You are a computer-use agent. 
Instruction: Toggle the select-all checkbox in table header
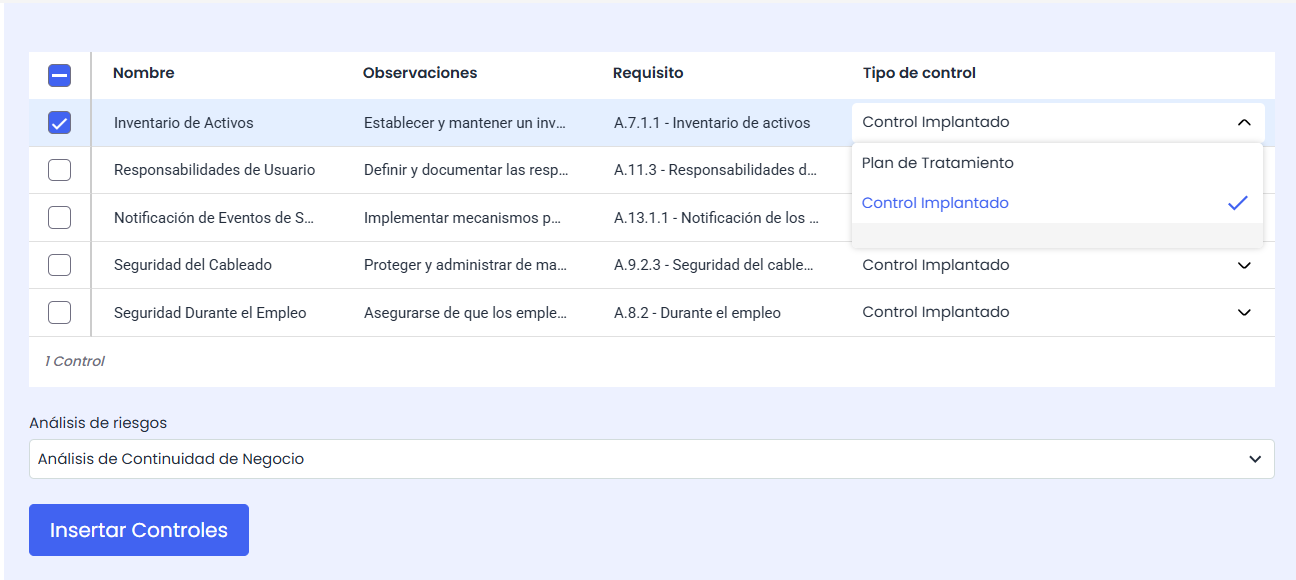coord(60,75)
